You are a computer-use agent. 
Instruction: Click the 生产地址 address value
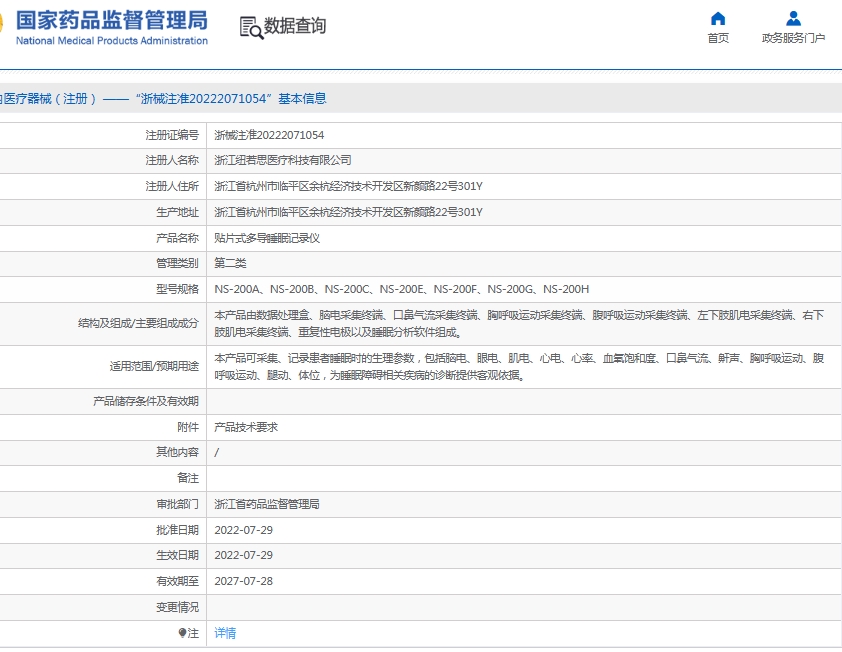coord(349,212)
